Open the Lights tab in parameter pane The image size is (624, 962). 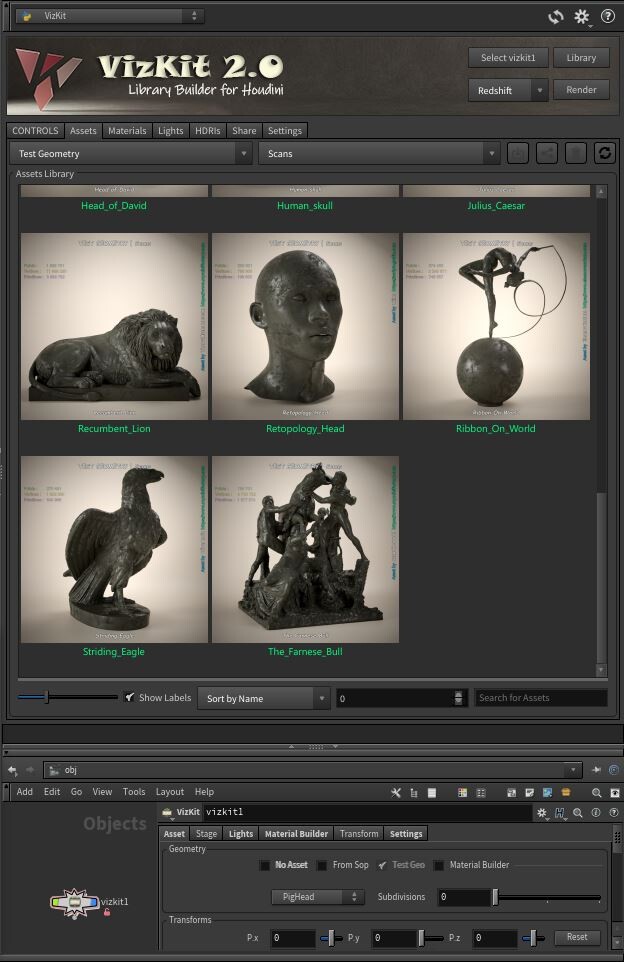[x=241, y=834]
